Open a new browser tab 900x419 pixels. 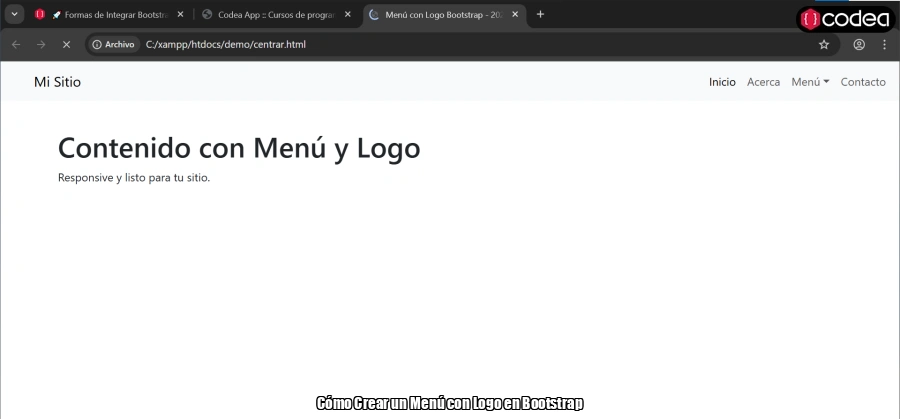(540, 14)
